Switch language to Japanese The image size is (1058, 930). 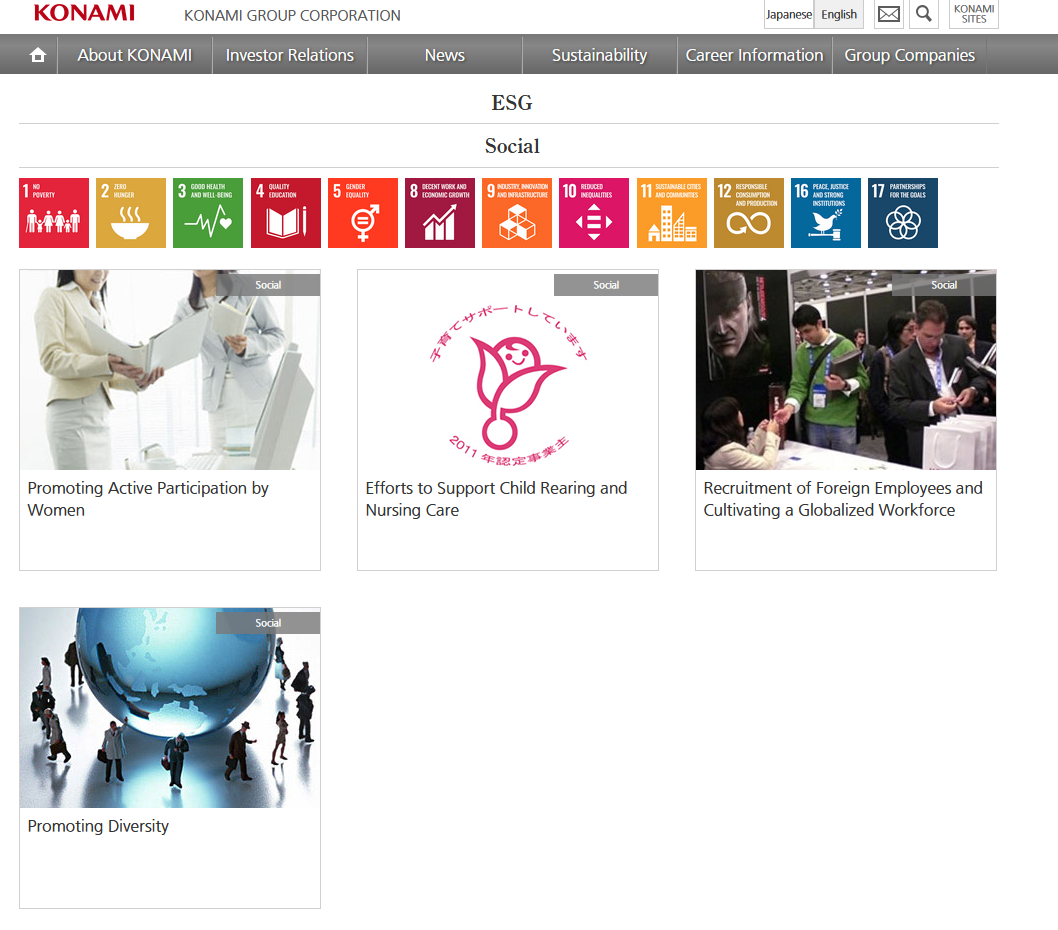[x=789, y=14]
